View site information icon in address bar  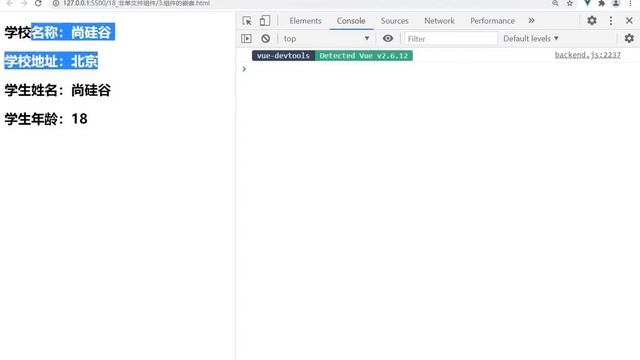56,3
